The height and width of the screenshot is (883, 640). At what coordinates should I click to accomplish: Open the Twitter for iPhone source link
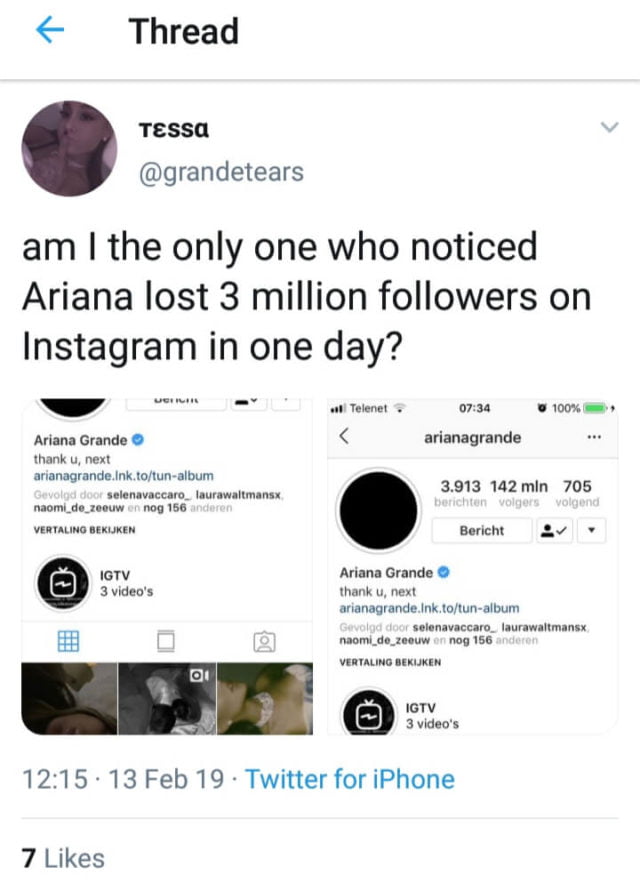click(350, 779)
